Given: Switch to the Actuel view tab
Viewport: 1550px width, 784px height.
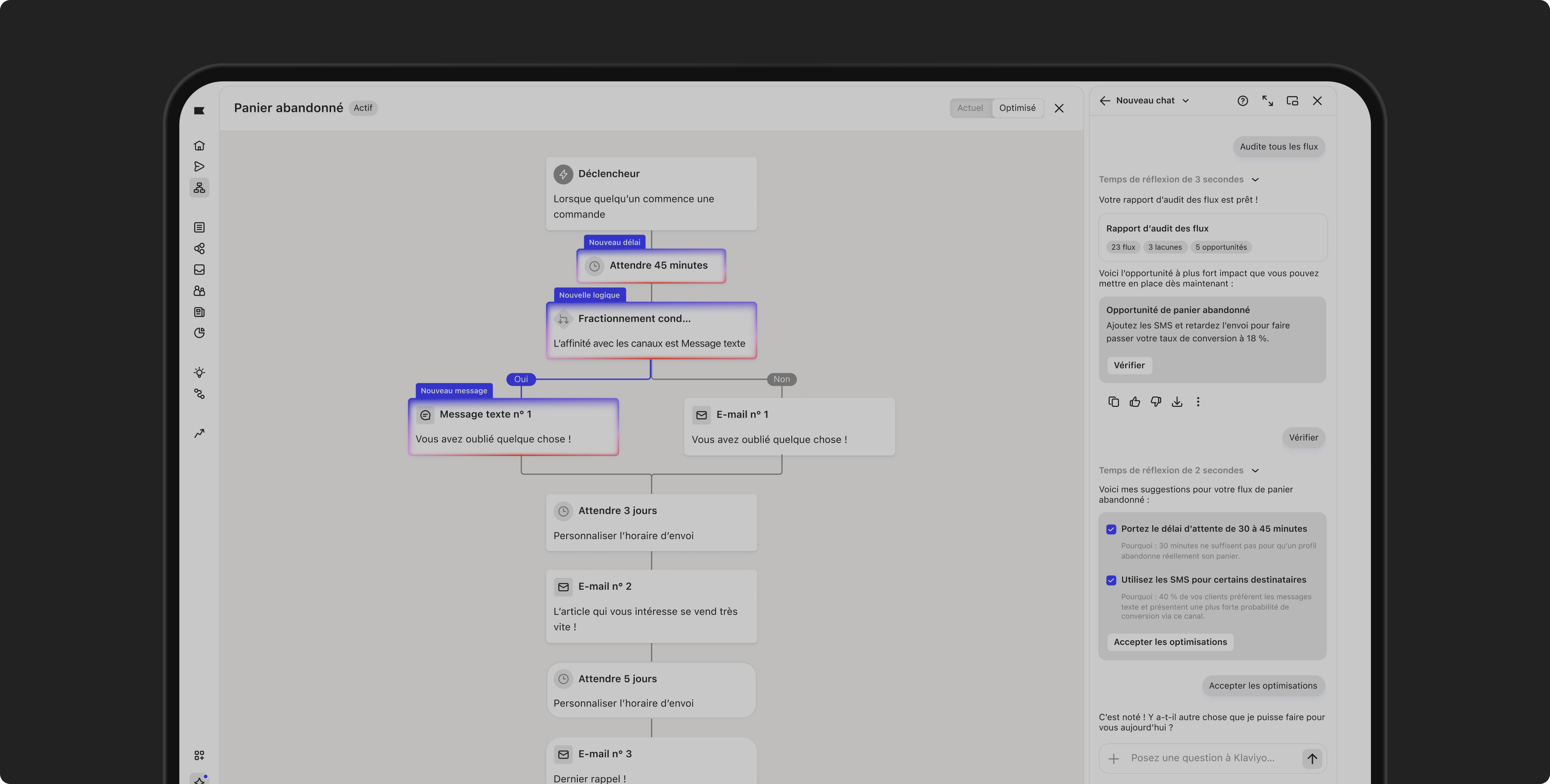Looking at the screenshot, I should pyautogui.click(x=970, y=108).
